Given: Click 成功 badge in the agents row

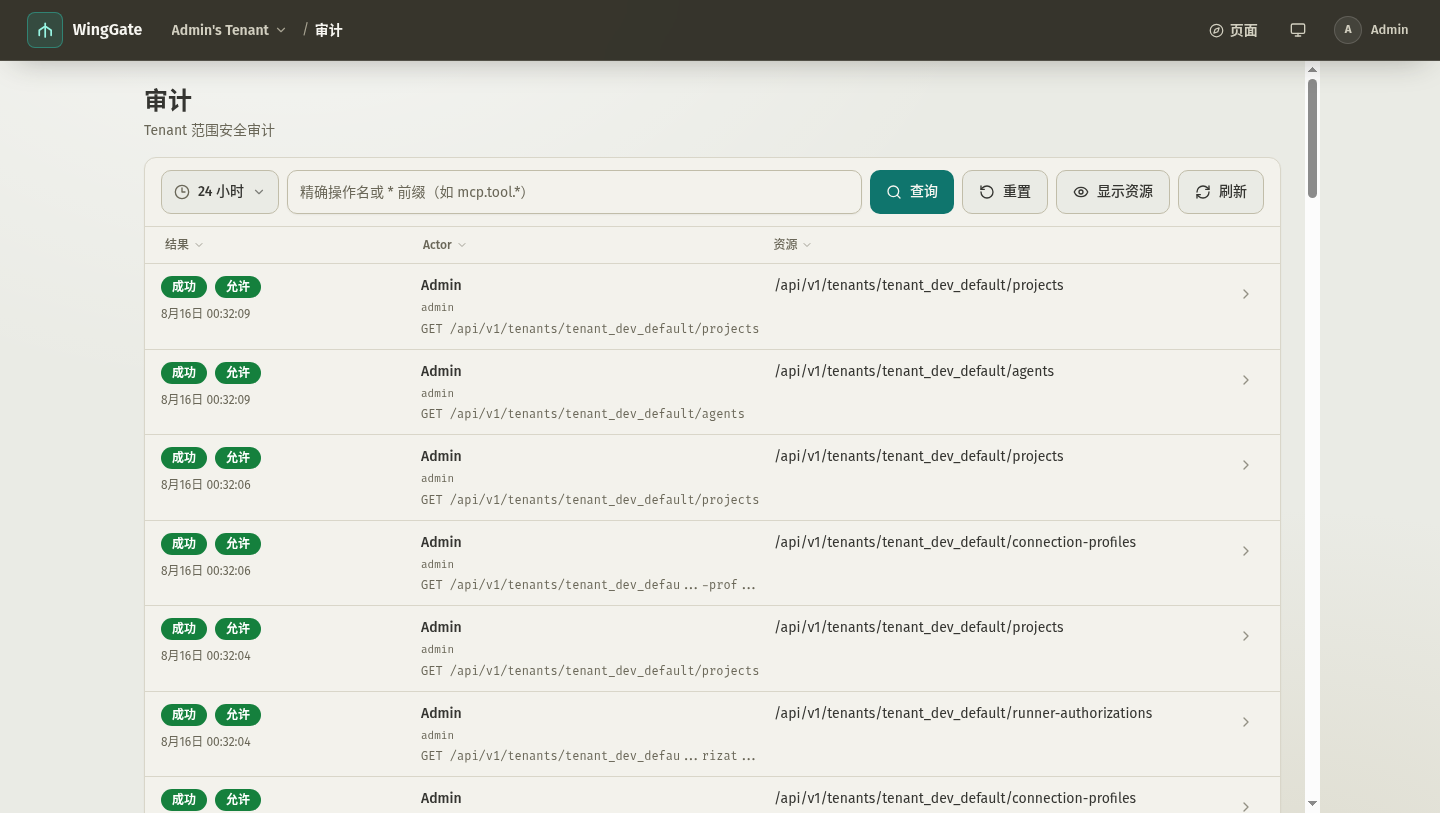Looking at the screenshot, I should point(184,372).
